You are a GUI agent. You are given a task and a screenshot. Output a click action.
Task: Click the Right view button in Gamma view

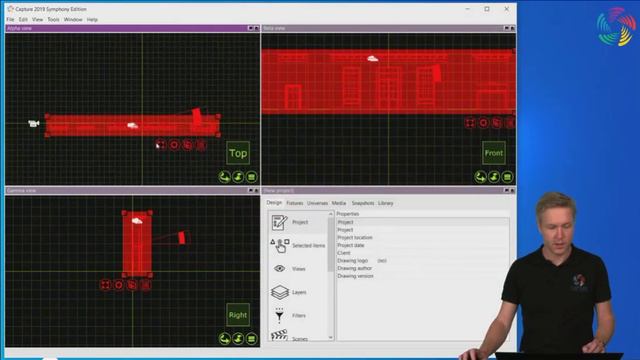coord(238,315)
